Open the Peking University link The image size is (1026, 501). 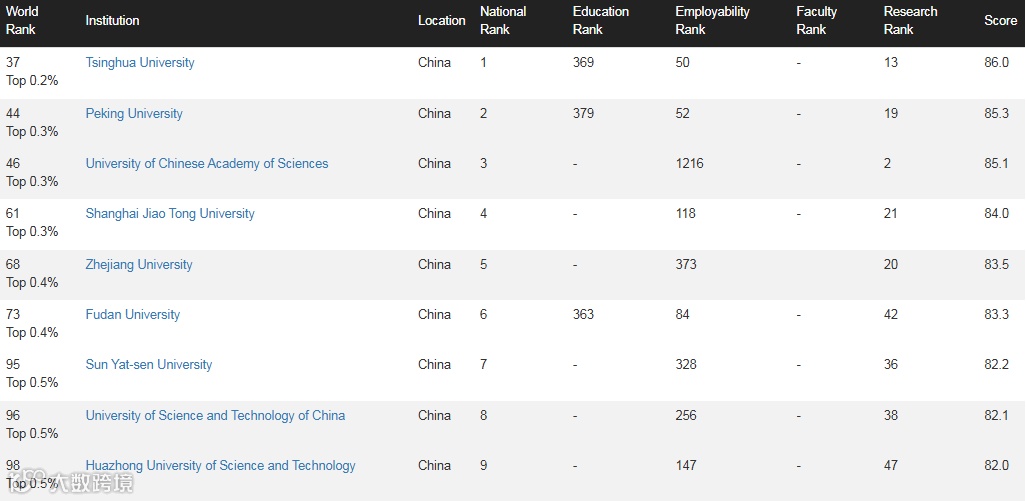point(134,114)
